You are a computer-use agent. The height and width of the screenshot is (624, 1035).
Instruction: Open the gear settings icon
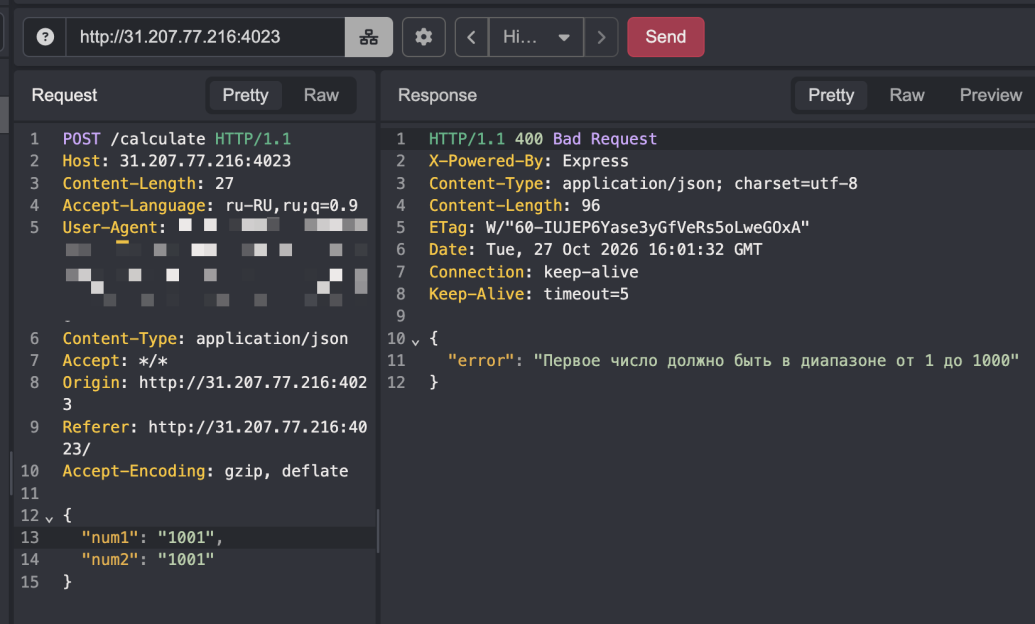(x=424, y=37)
